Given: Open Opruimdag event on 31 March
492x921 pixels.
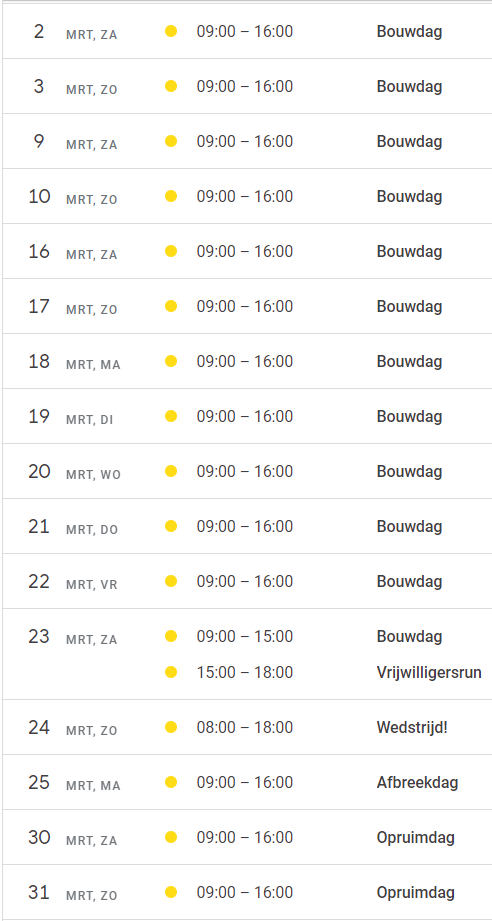Looking at the screenshot, I should (416, 893).
